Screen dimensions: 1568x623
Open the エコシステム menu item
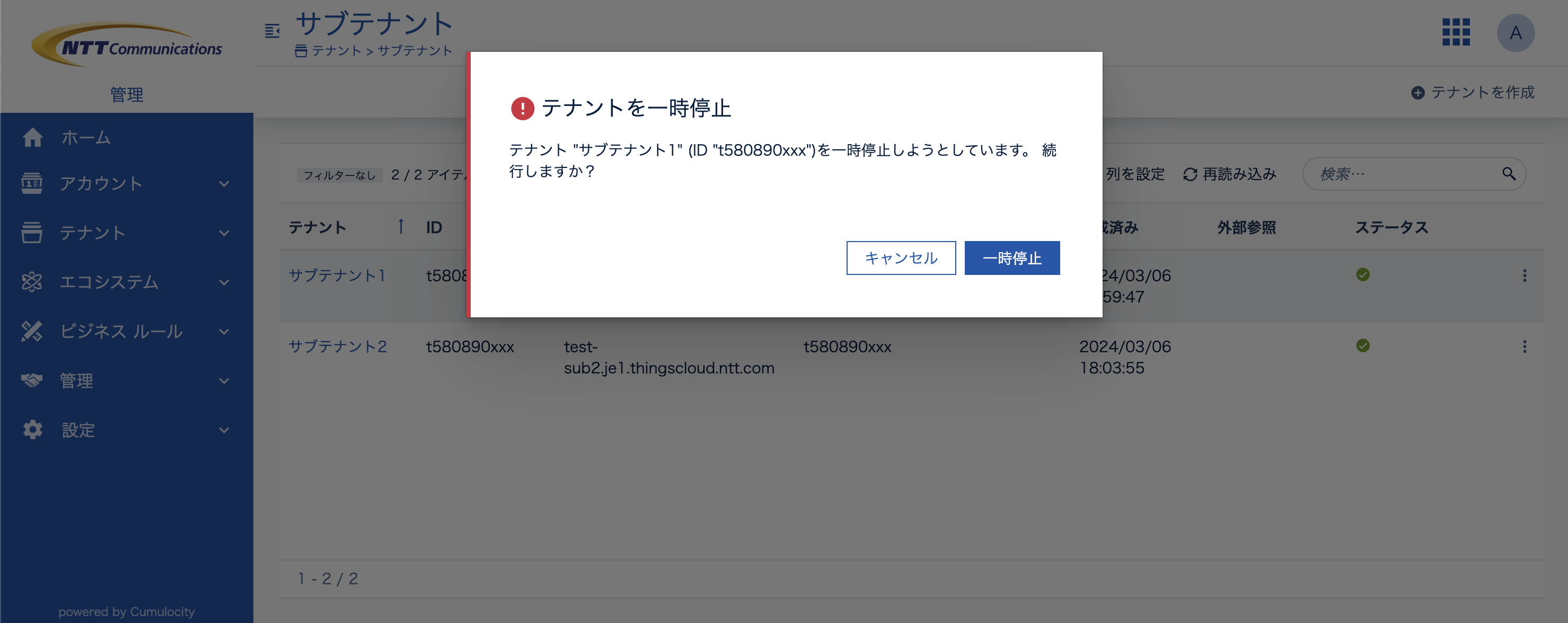point(127,282)
